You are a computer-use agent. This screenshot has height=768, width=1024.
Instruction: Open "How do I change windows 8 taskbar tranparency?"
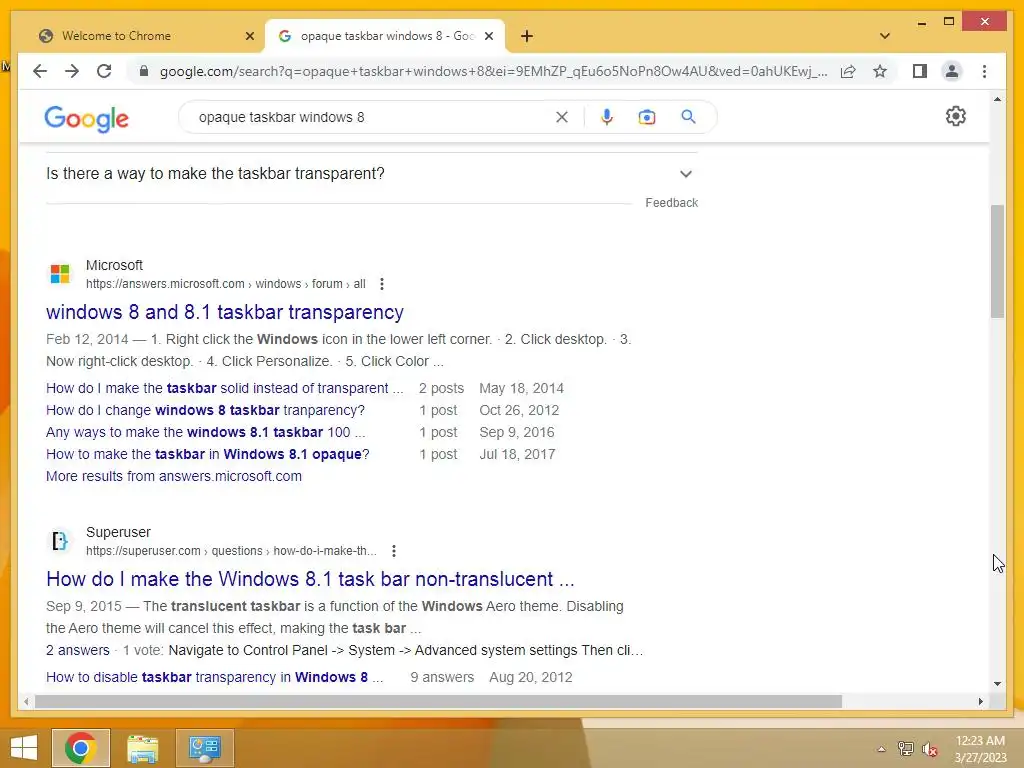205,410
